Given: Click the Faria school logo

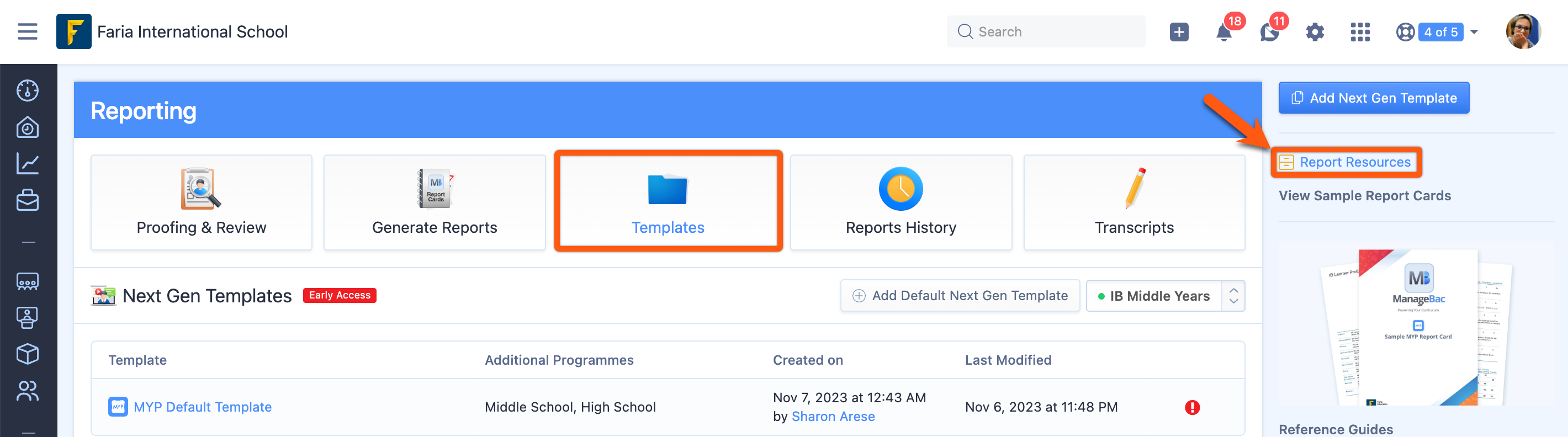Looking at the screenshot, I should tap(73, 31).
